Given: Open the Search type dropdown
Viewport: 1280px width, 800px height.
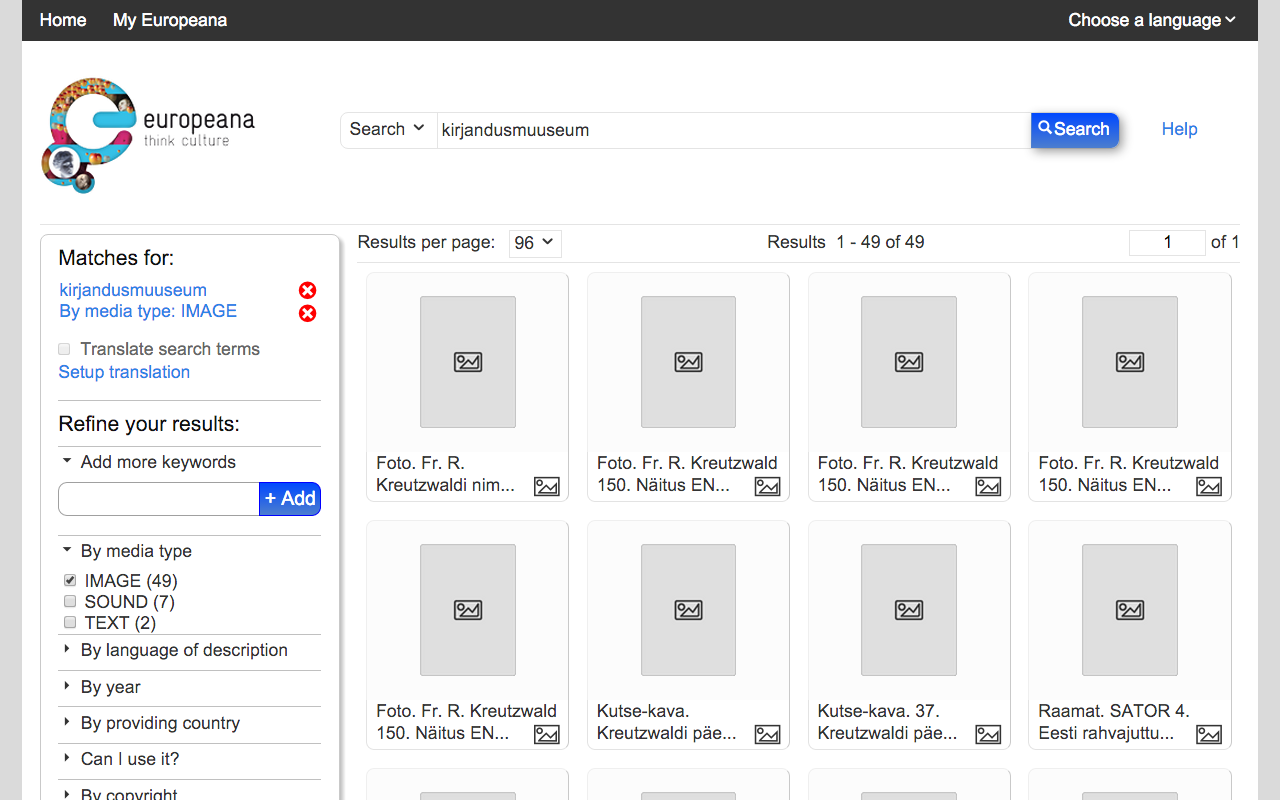Looking at the screenshot, I should 388,129.
